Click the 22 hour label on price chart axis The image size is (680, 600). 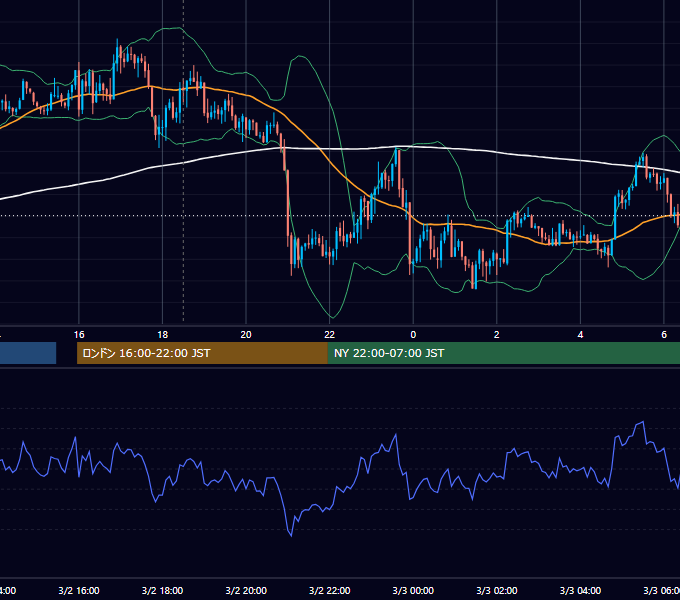tap(330, 335)
